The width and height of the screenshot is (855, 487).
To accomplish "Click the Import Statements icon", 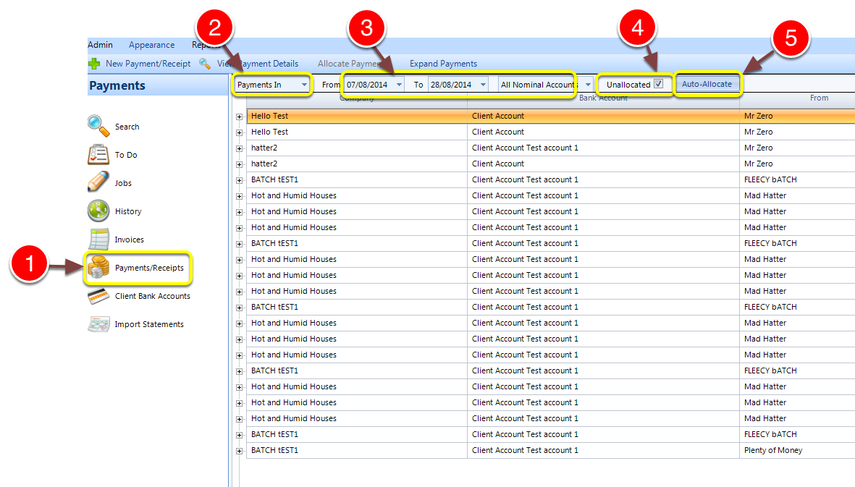I will click(98, 324).
